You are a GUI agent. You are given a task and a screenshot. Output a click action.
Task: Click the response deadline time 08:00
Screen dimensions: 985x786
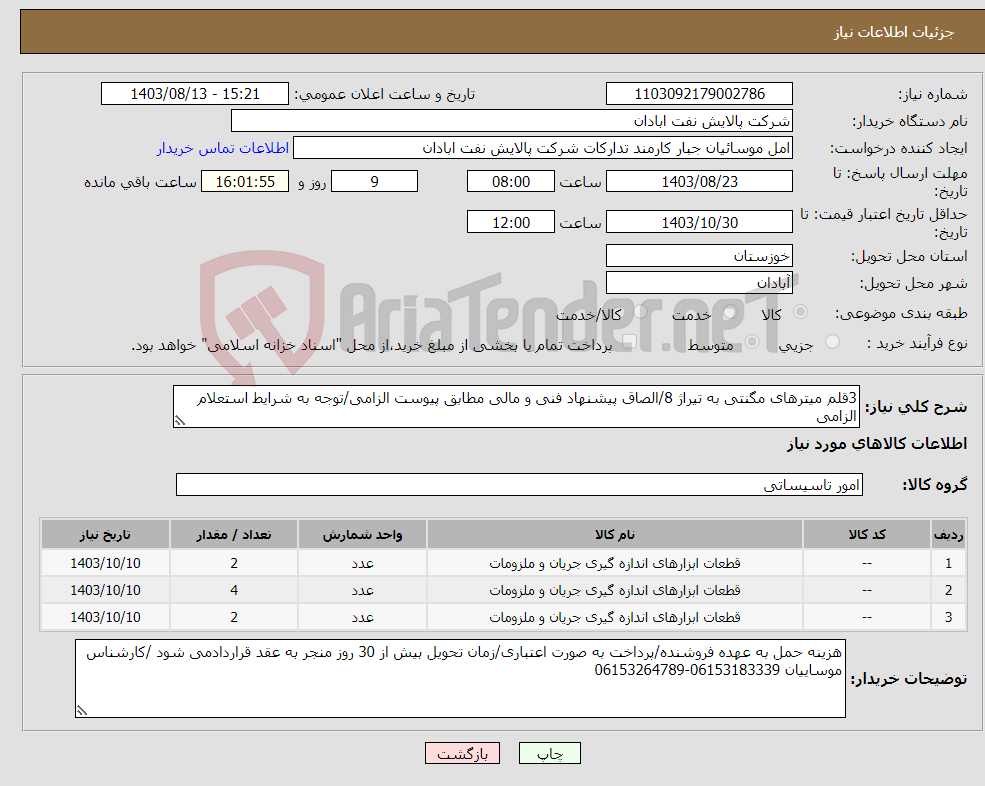coord(511,182)
